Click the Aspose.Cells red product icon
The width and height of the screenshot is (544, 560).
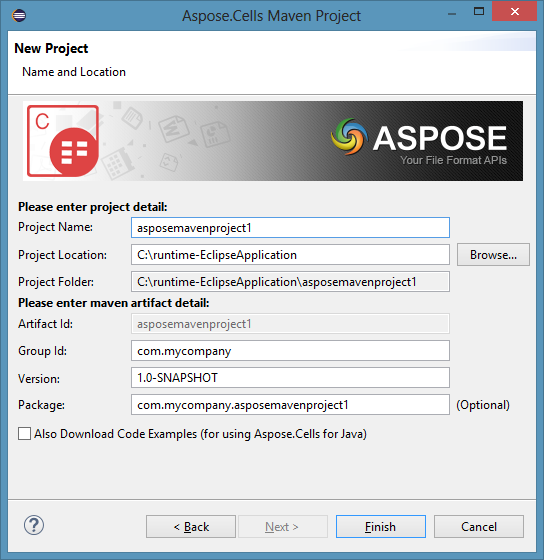point(63,141)
